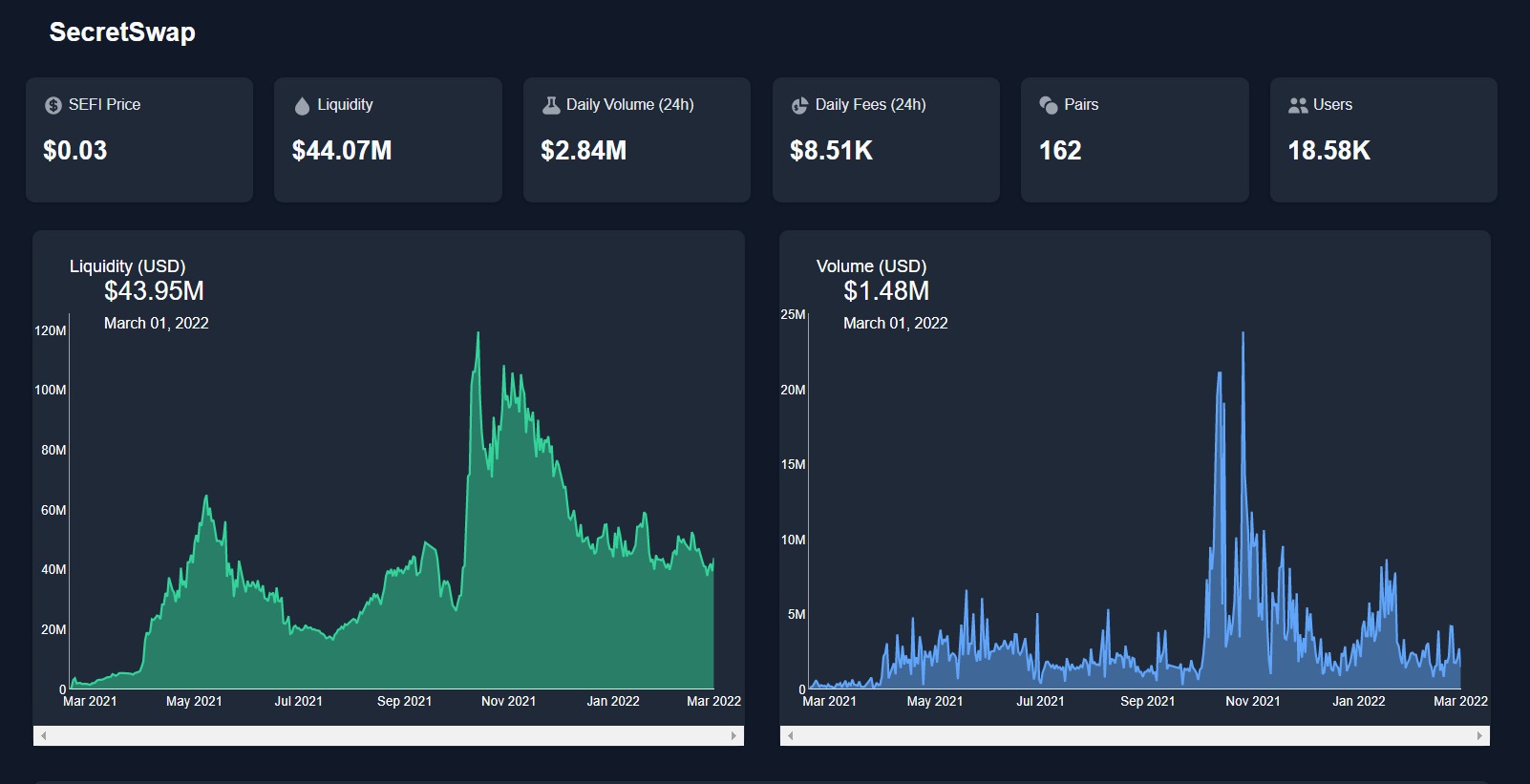Click right arrow of Volume chart scrollbar
Screen dimensions: 1530x784
click(x=1480, y=735)
